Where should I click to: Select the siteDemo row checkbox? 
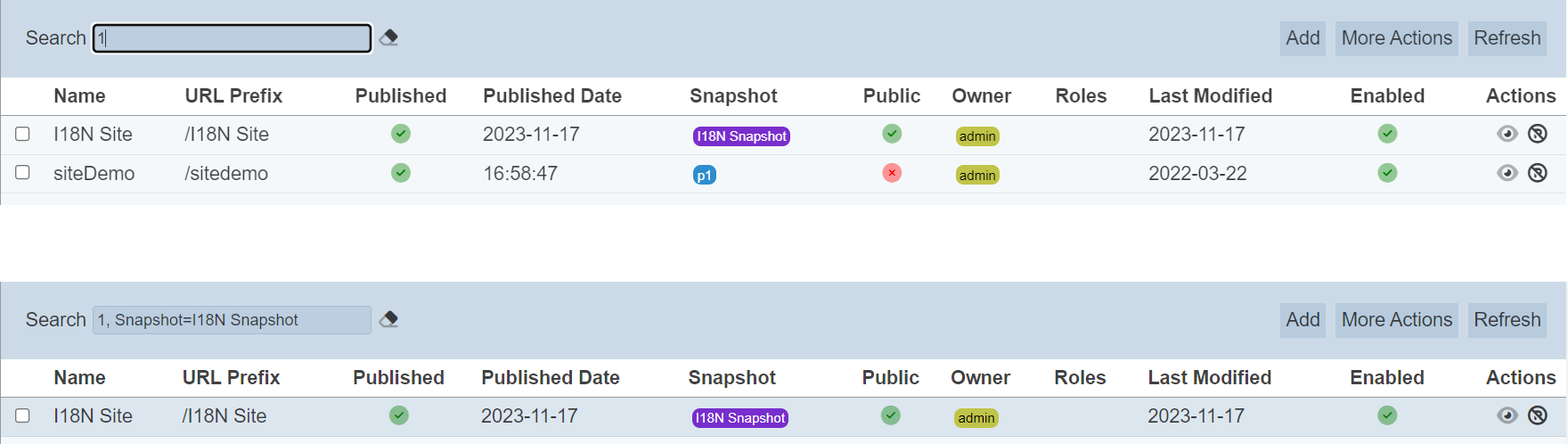[23, 173]
